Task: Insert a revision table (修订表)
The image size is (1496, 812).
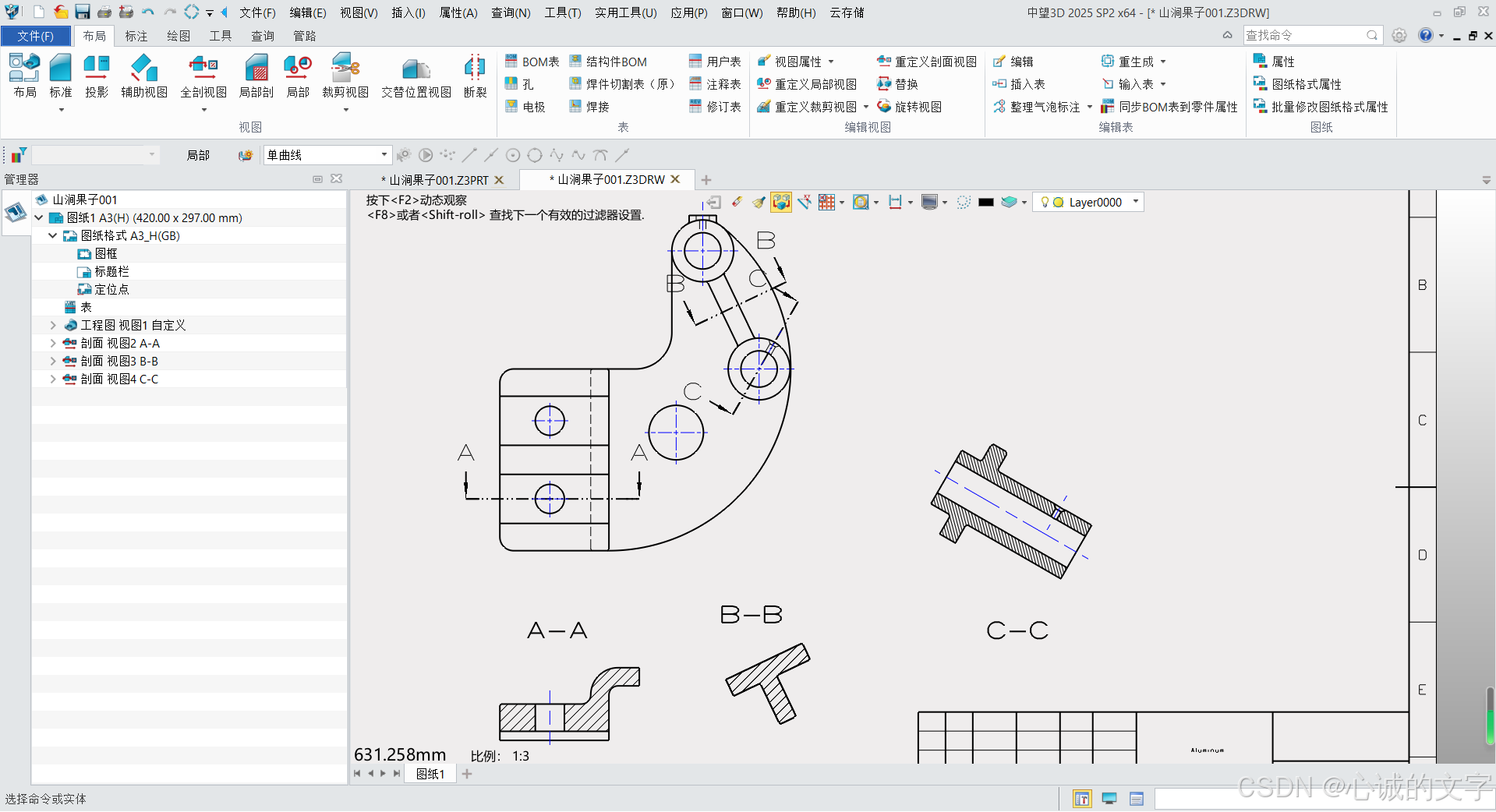Action: coord(715,107)
